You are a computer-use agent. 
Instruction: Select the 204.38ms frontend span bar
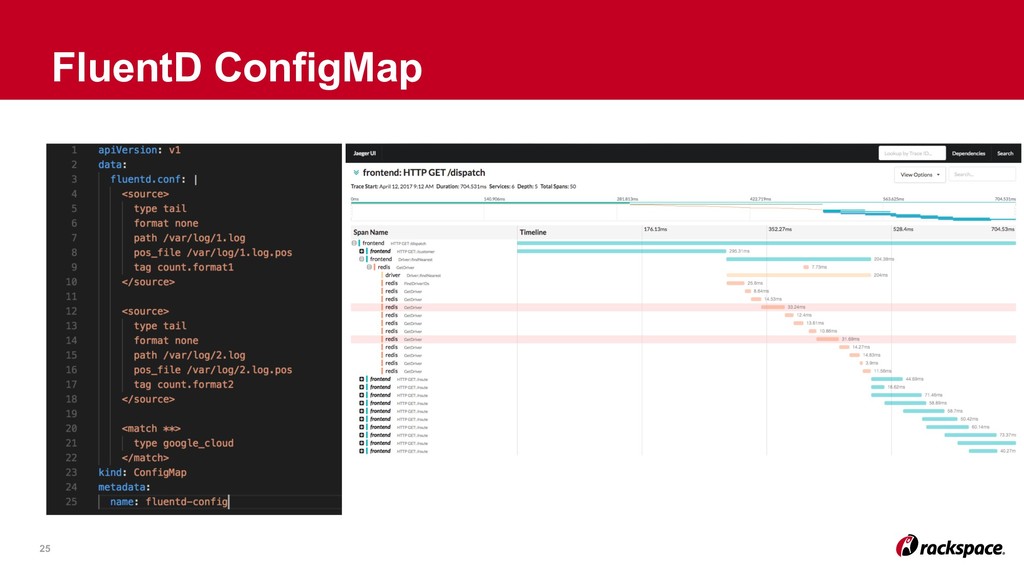click(x=798, y=259)
